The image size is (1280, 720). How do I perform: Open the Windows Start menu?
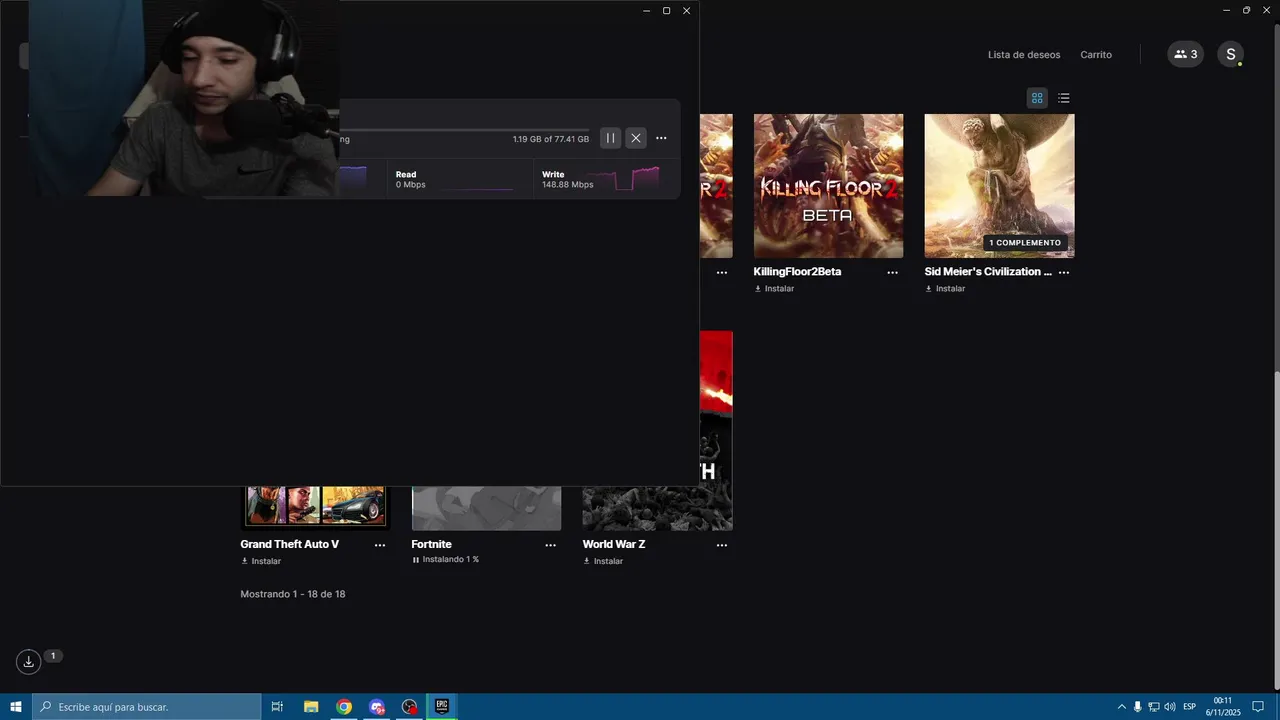click(16, 707)
